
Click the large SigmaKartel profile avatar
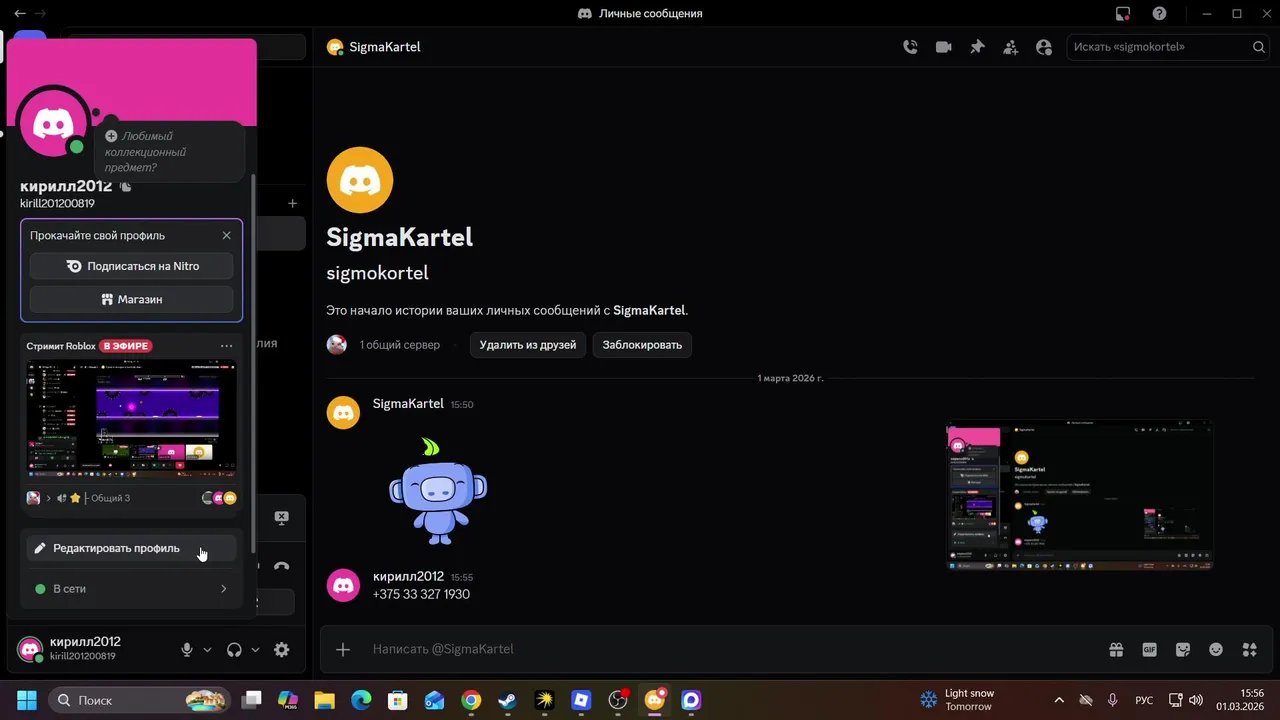click(x=360, y=180)
